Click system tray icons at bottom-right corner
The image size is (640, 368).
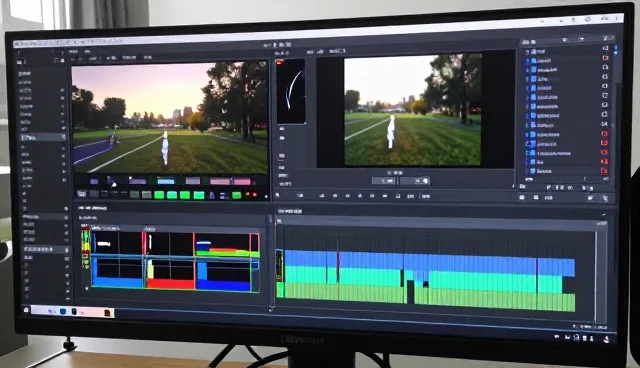tap(582, 338)
